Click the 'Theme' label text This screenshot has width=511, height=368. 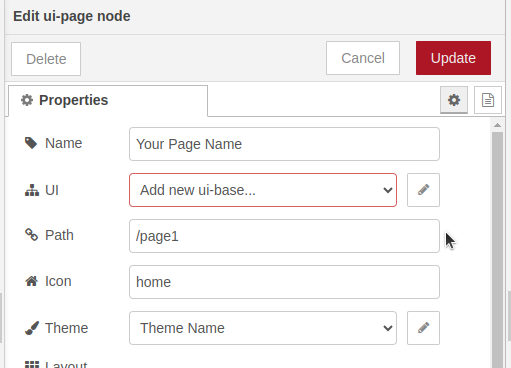[67, 328]
